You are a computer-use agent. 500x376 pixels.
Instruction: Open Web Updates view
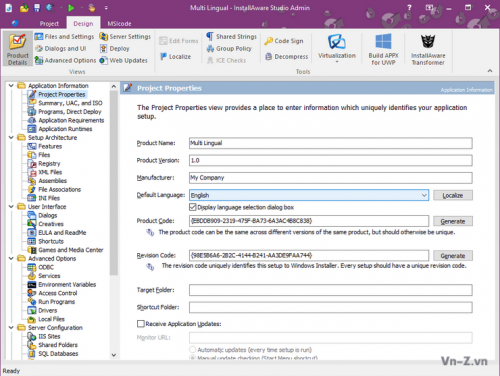[x=124, y=60]
